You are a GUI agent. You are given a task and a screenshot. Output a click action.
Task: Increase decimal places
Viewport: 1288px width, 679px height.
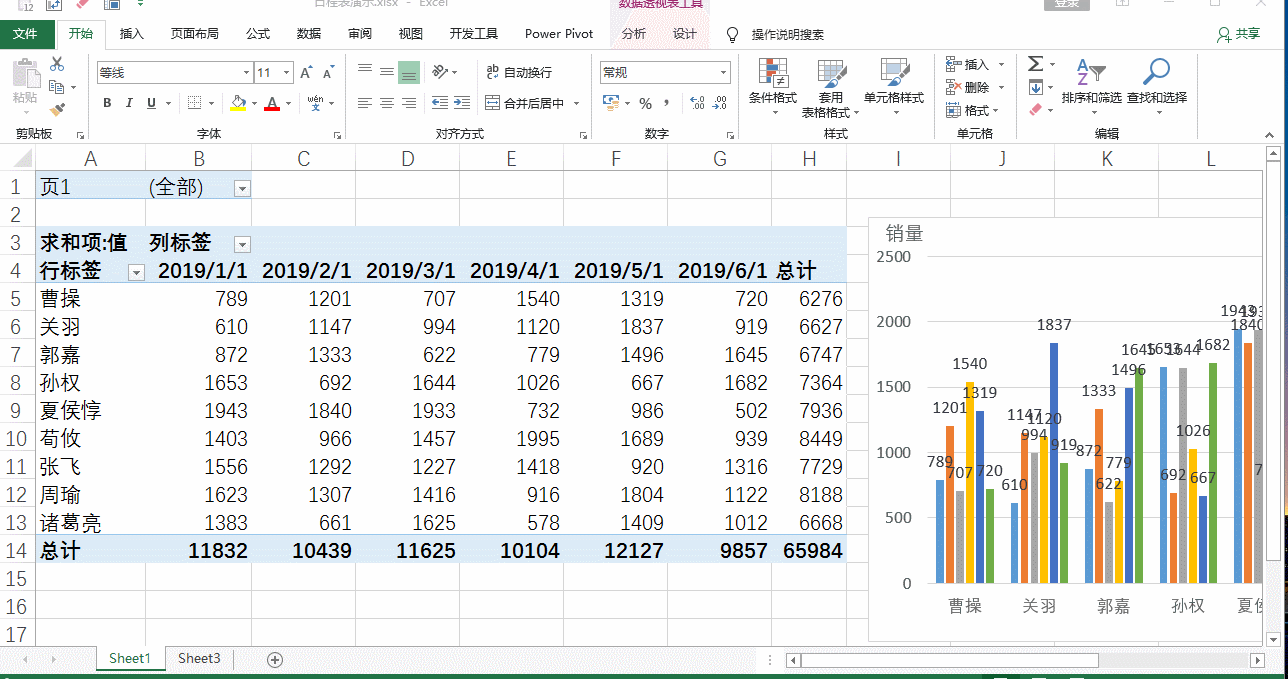[x=697, y=103]
